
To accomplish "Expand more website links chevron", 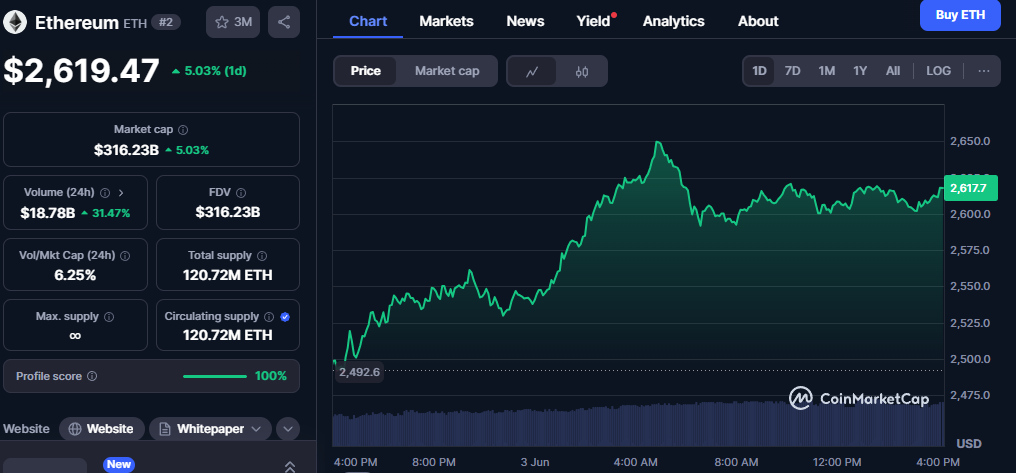I will point(288,429).
